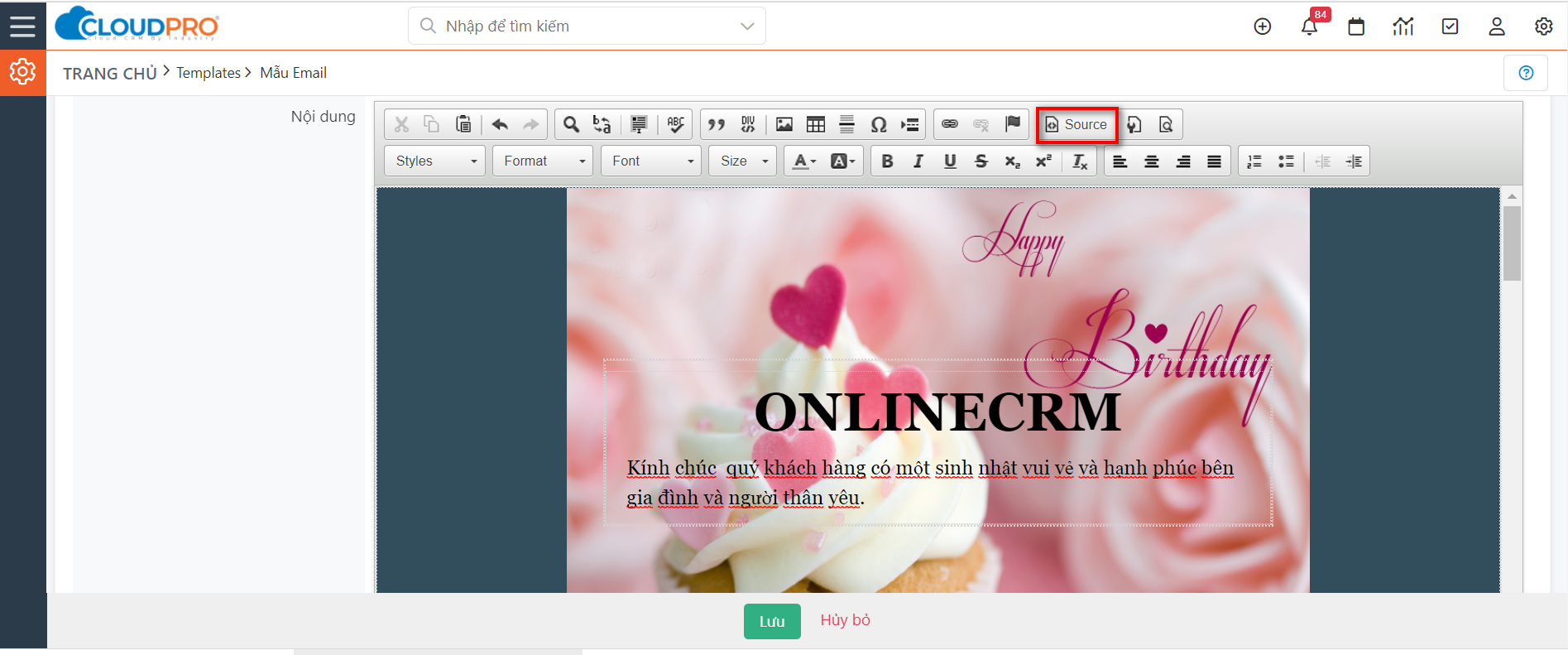The image size is (1568, 655).
Task: Click the decrease indent icon
Action: (1322, 161)
